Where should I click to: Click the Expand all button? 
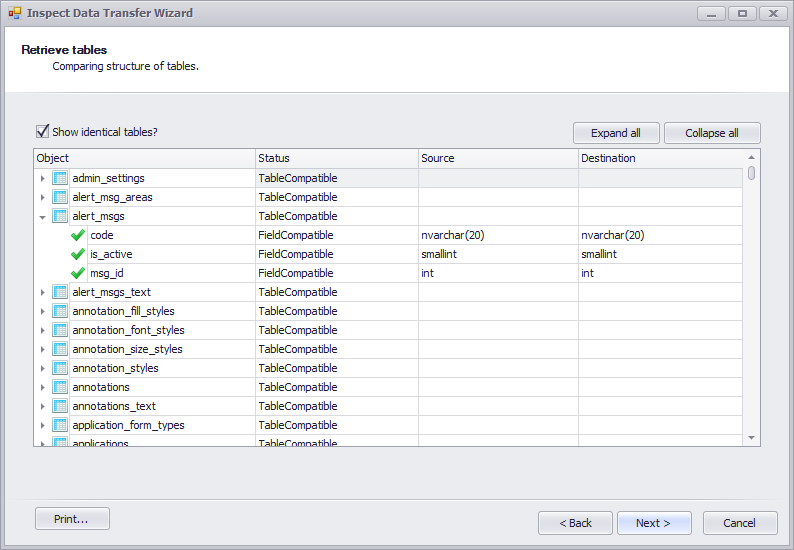616,133
